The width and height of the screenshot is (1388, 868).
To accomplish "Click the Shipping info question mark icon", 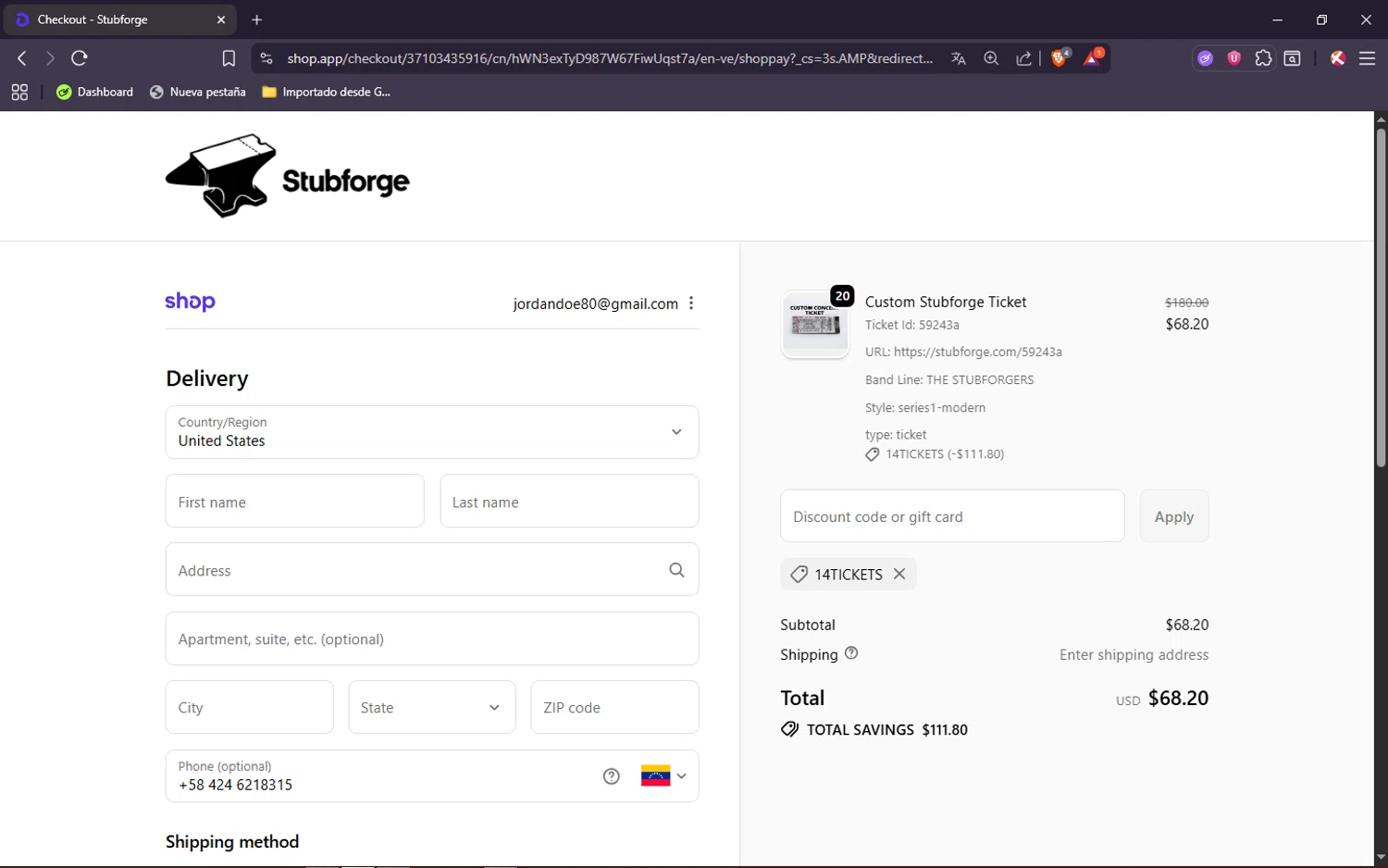I will [851, 653].
